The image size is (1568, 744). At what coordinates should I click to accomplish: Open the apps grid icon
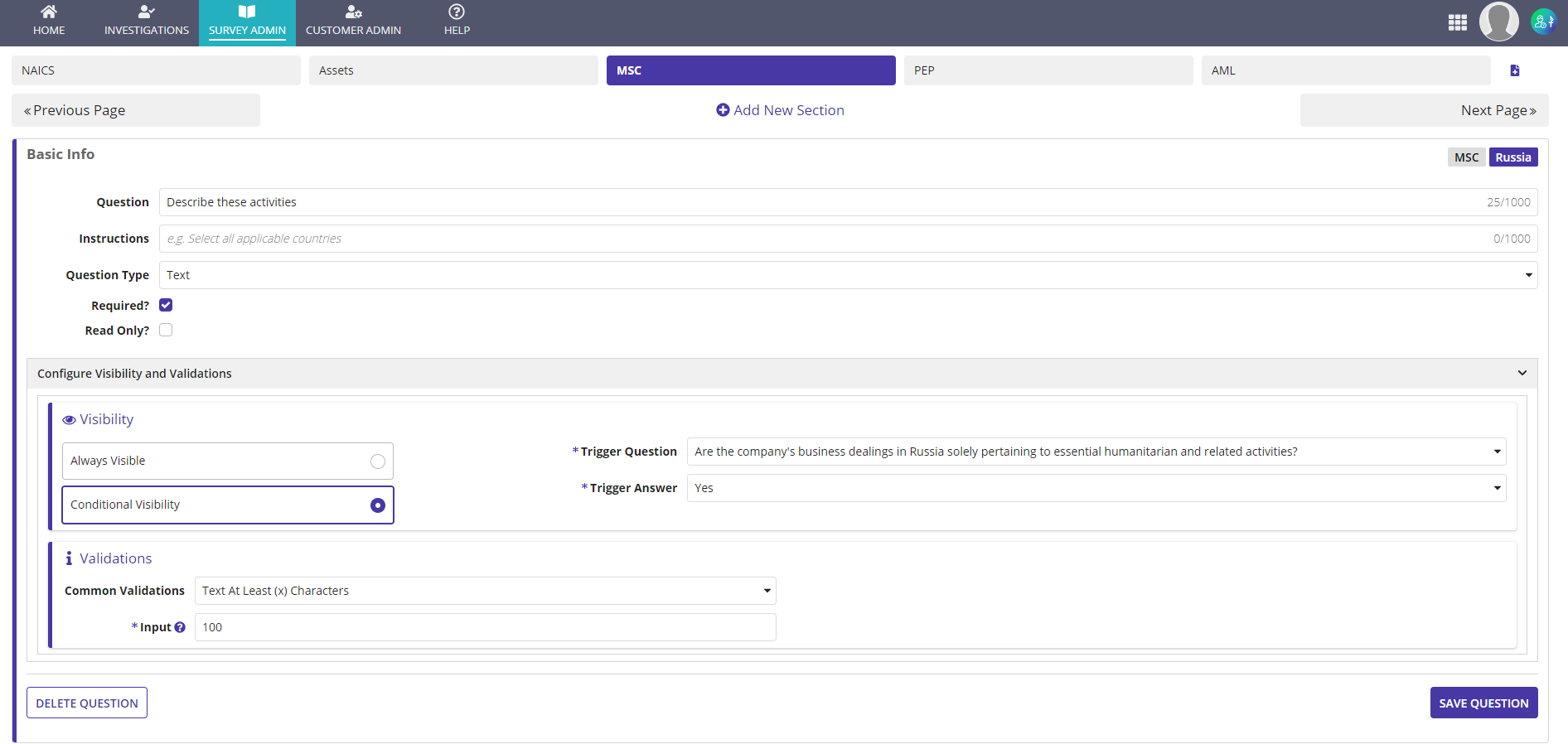pyautogui.click(x=1457, y=22)
